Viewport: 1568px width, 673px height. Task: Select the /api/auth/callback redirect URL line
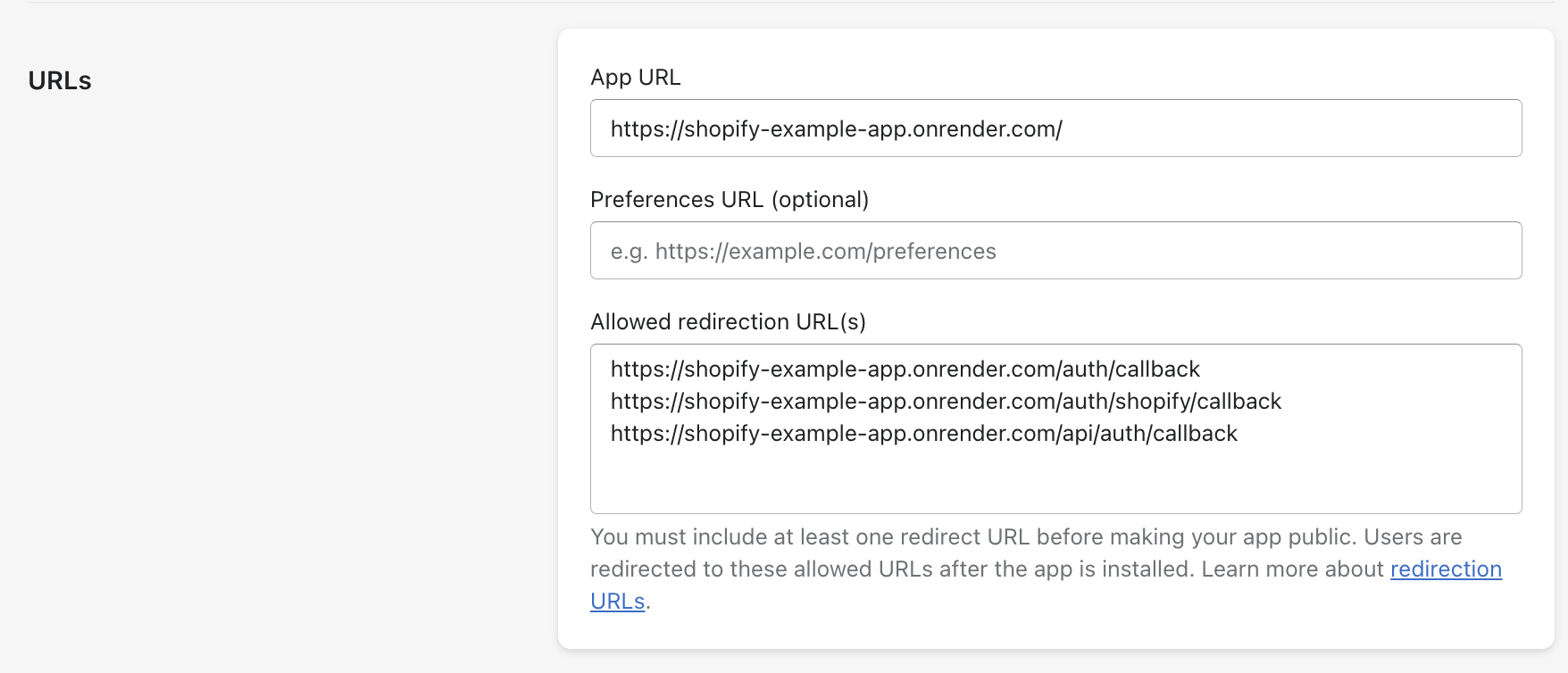923,434
